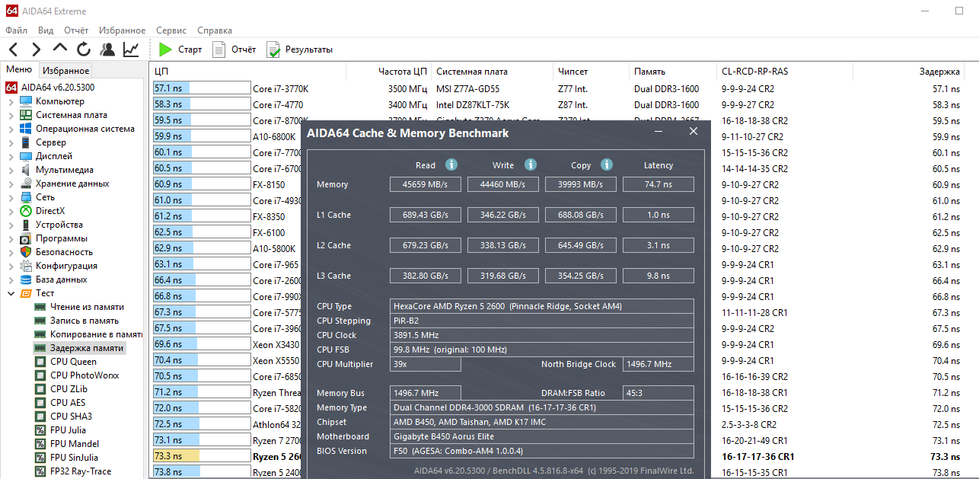
Task: Expand the Компьютер branch chevron
Action: (x=11, y=101)
